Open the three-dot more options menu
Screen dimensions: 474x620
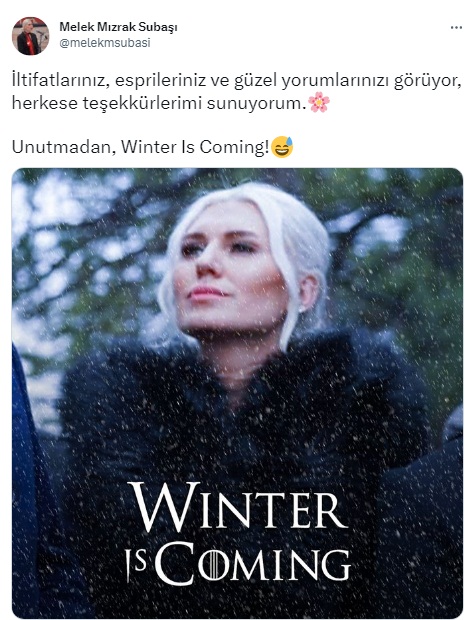click(x=456, y=28)
